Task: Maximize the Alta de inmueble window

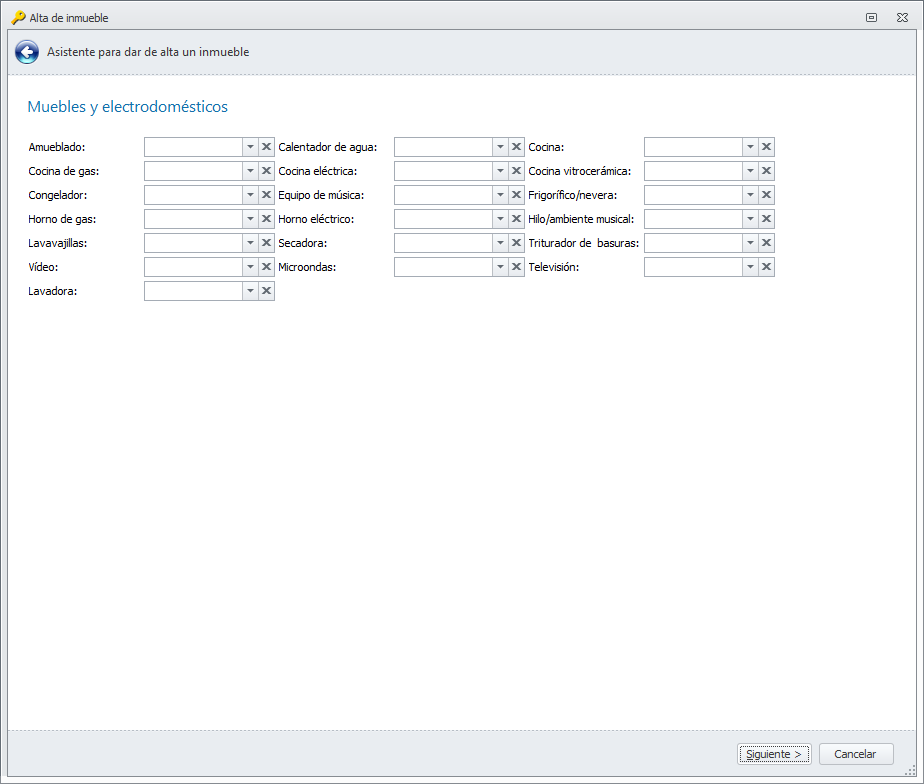Action: pos(871,18)
